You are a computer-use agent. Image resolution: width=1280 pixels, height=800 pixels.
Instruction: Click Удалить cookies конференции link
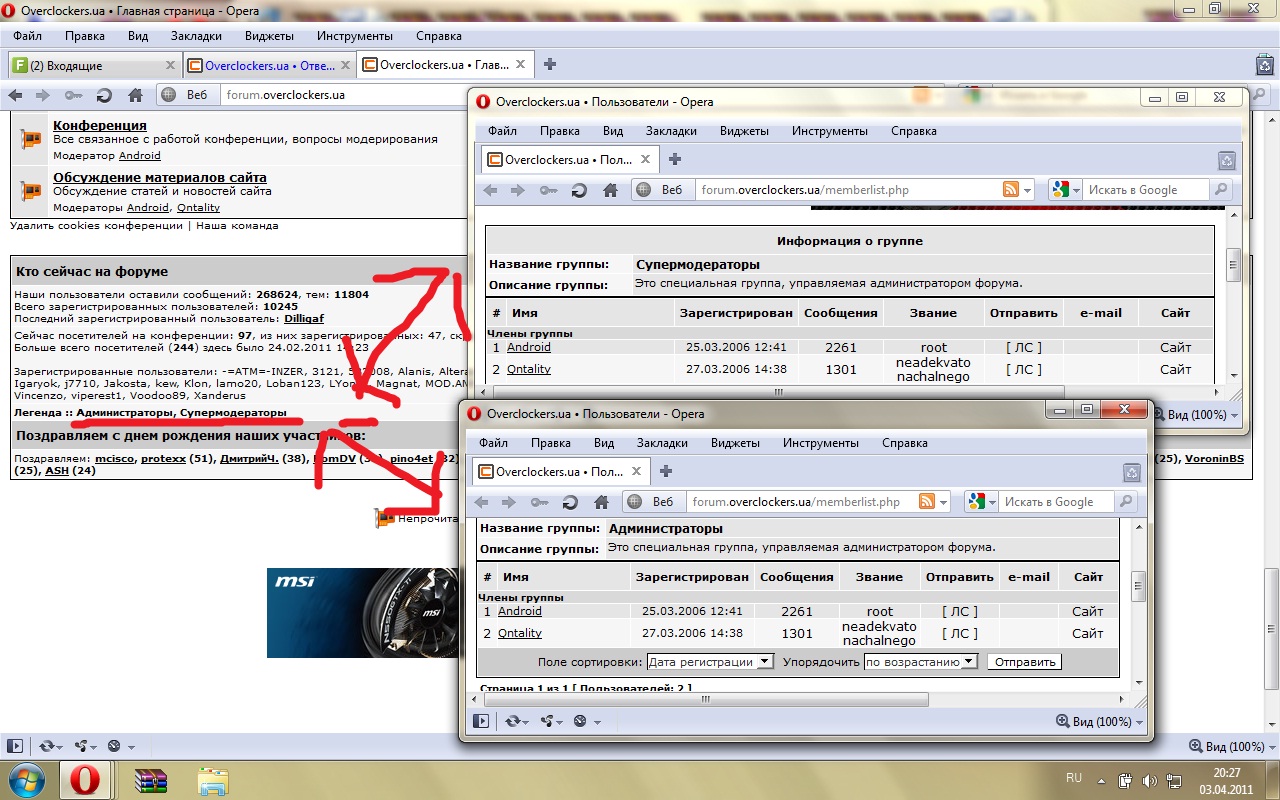97,226
